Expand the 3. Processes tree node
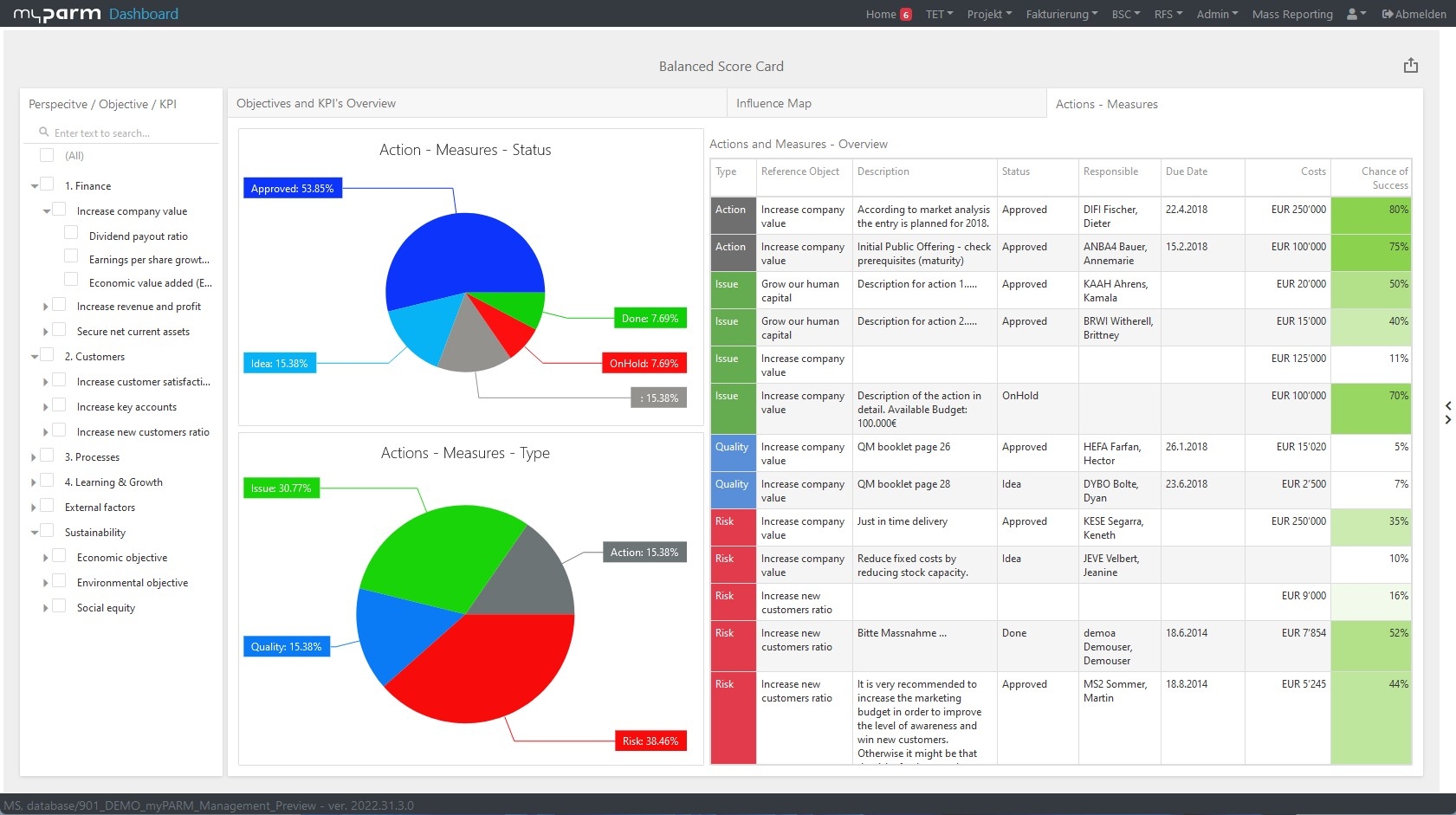Image resolution: width=1456 pixels, height=815 pixels. pos(34,457)
